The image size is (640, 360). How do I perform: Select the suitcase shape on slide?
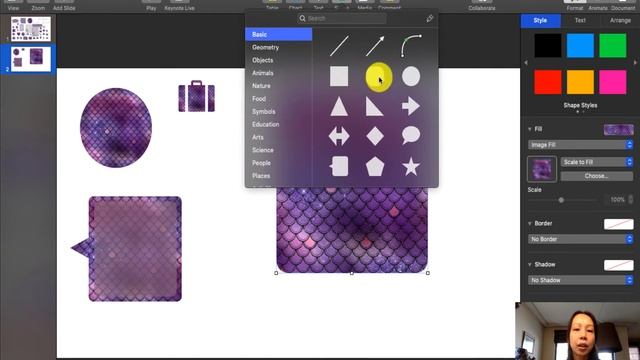click(196, 96)
